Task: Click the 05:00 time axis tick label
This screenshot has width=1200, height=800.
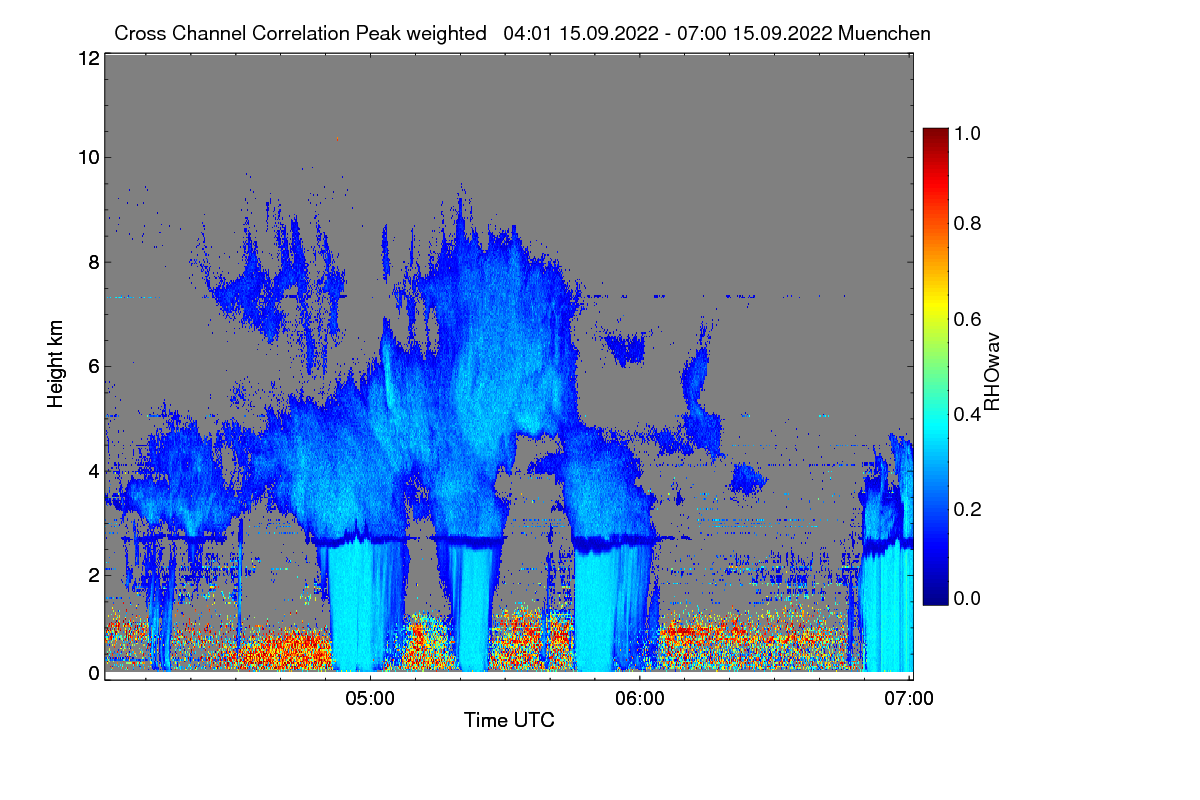Action: click(x=370, y=699)
